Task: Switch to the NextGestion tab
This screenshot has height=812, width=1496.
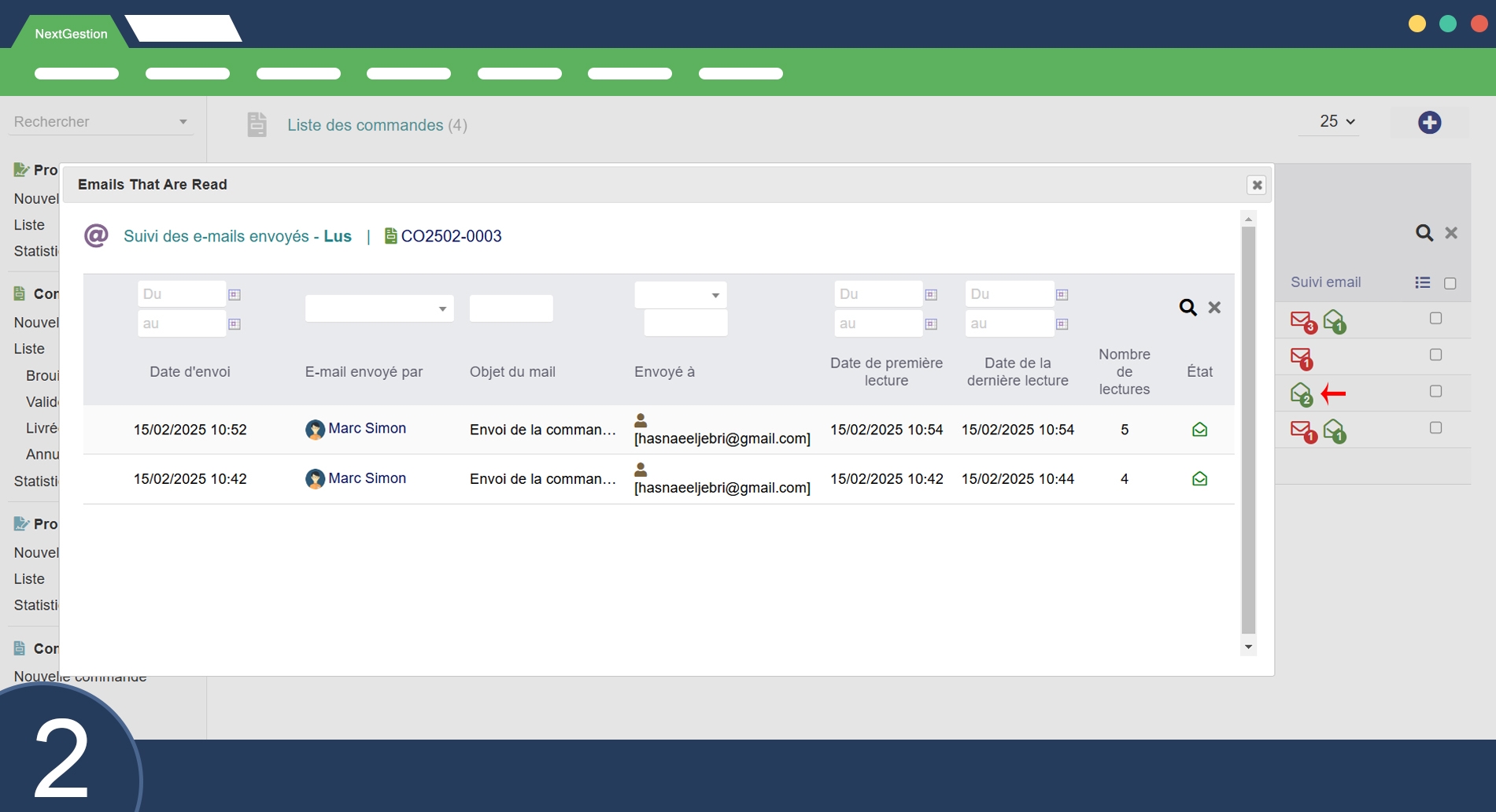Action: coord(71,34)
